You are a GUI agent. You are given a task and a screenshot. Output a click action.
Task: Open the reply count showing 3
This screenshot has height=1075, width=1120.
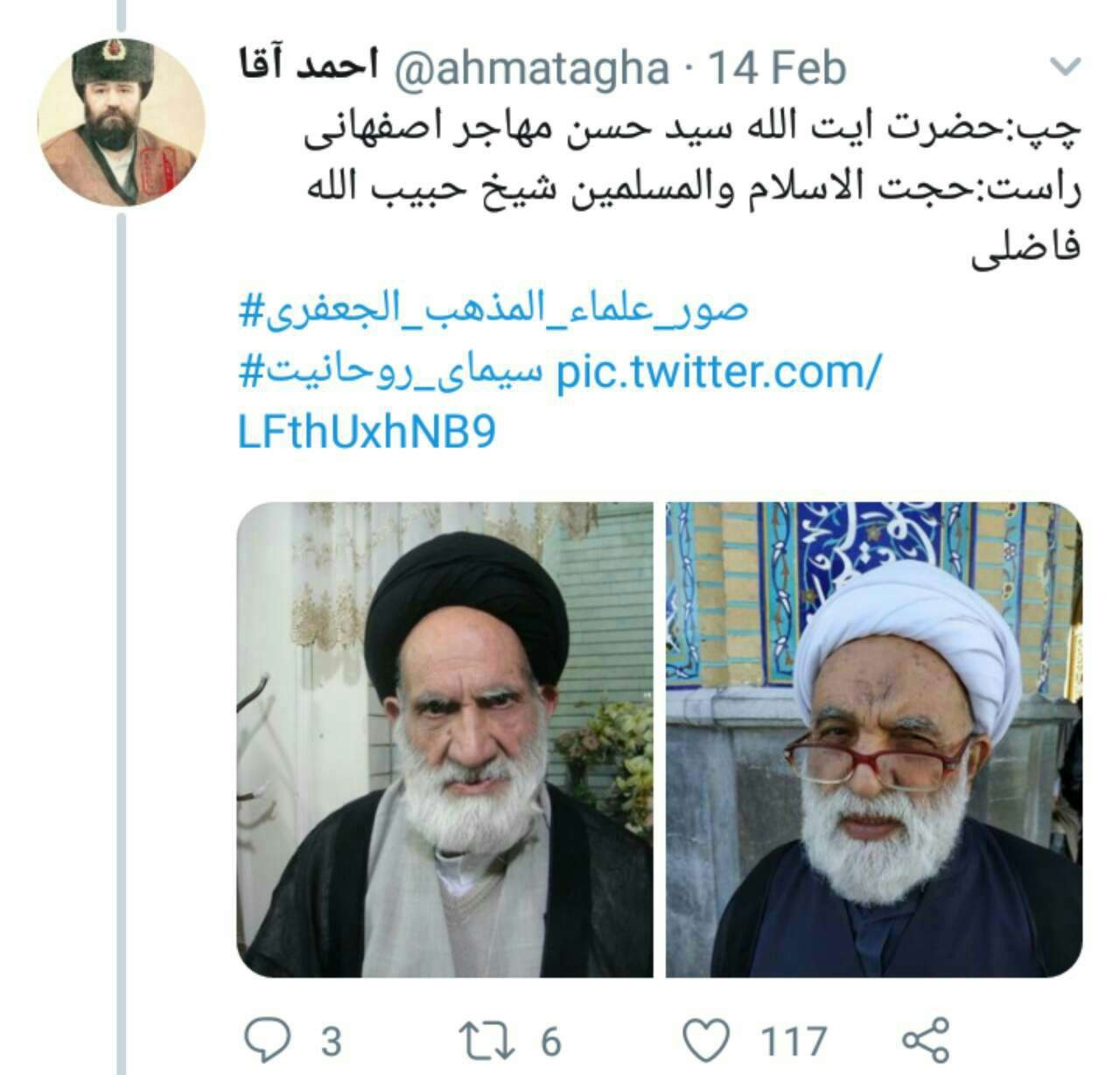coord(331,1041)
